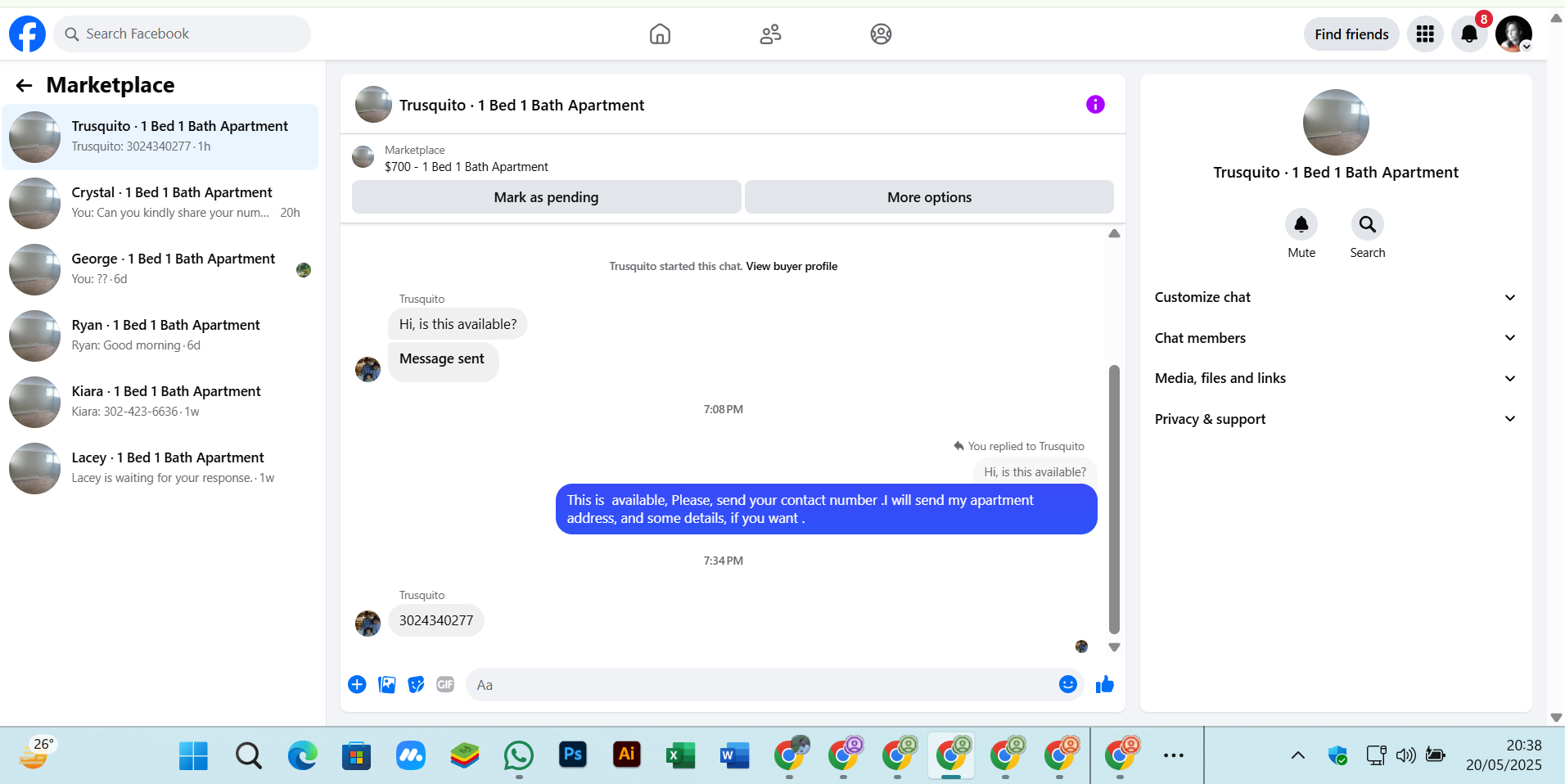Open more actions plus icon in composer
This screenshot has height=784, width=1565.
(357, 684)
